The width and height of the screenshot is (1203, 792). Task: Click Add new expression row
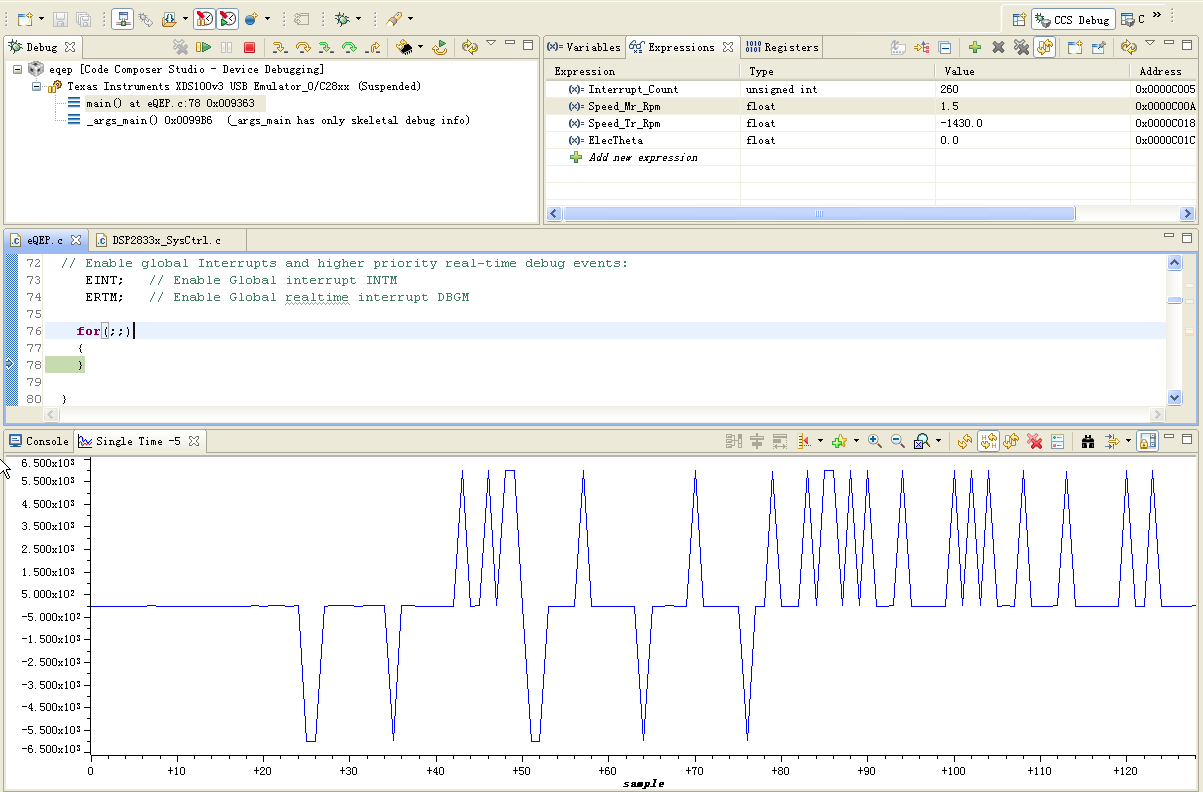(643, 157)
